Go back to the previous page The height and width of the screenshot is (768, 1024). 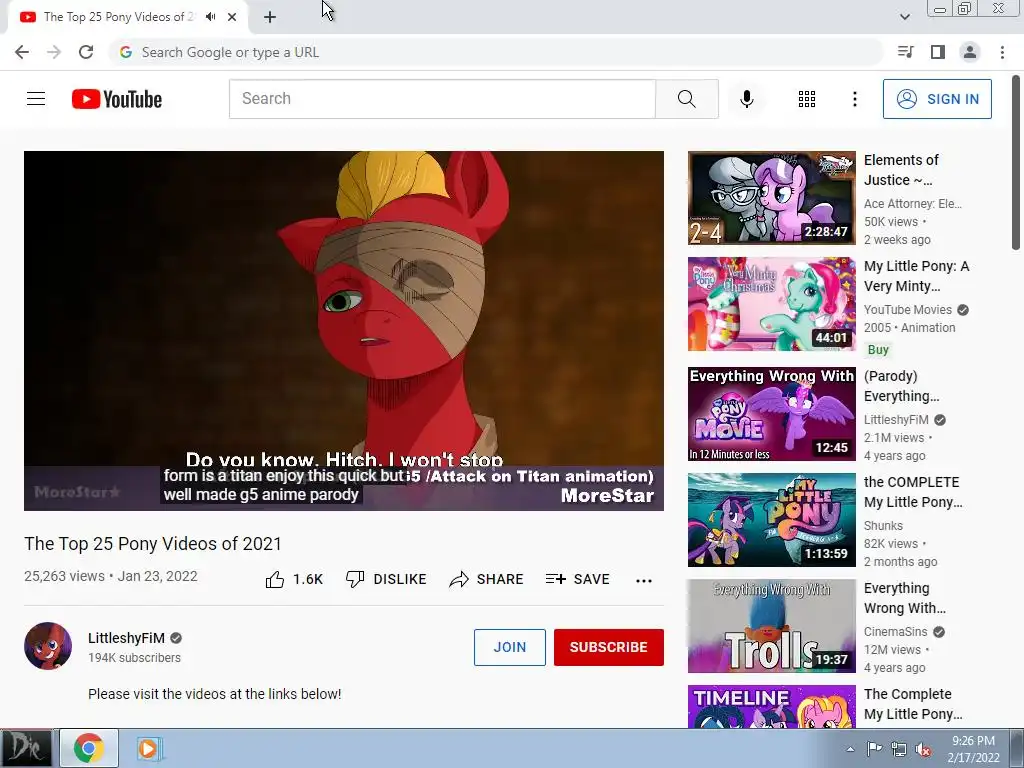(x=22, y=52)
